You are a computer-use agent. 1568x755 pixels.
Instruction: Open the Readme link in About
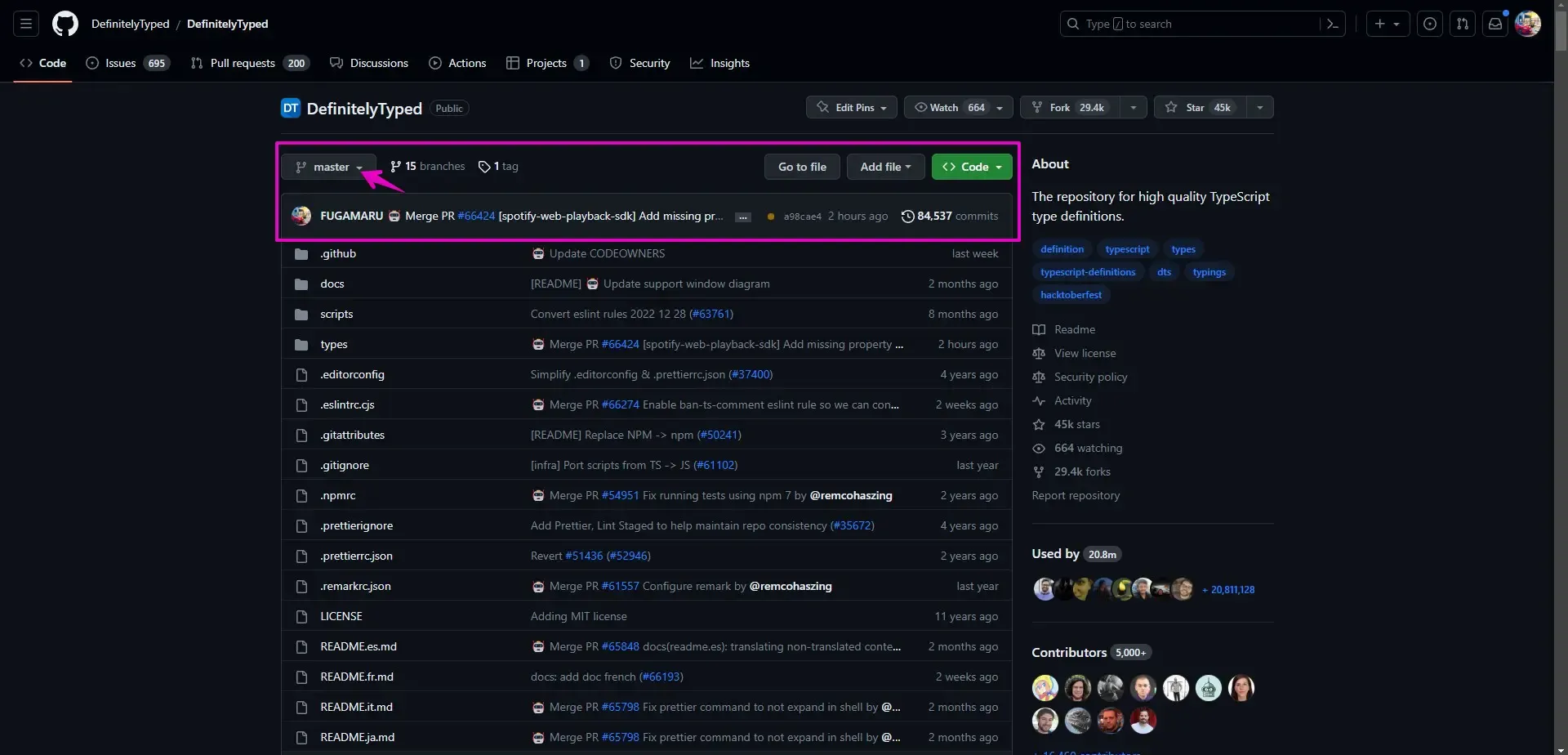[x=1064, y=329]
